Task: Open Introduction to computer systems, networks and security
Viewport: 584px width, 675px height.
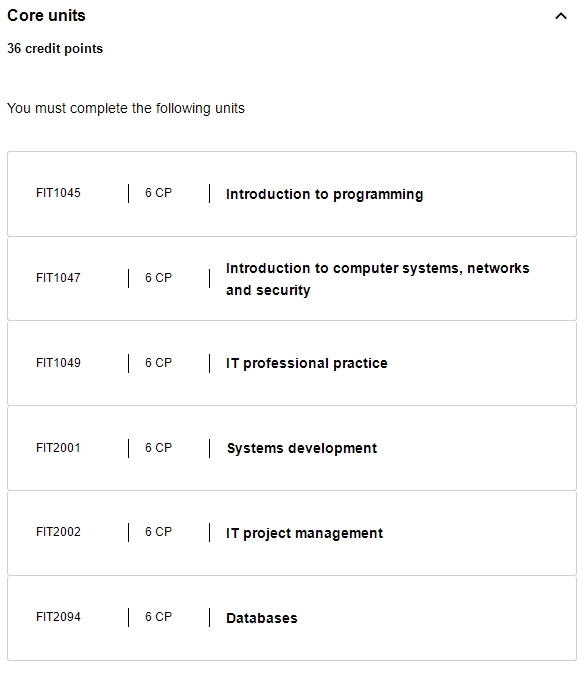Action: pyautogui.click(x=377, y=279)
